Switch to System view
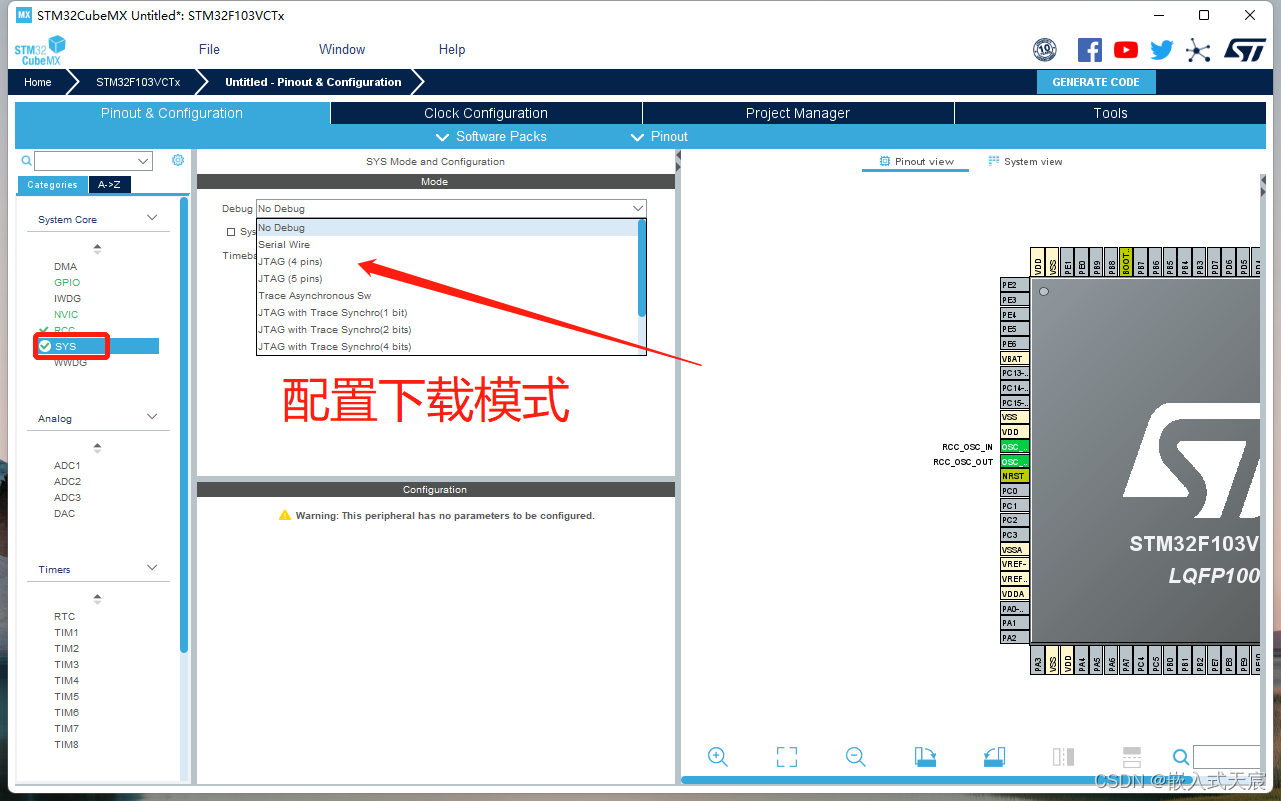The height and width of the screenshot is (801, 1281). (1025, 161)
